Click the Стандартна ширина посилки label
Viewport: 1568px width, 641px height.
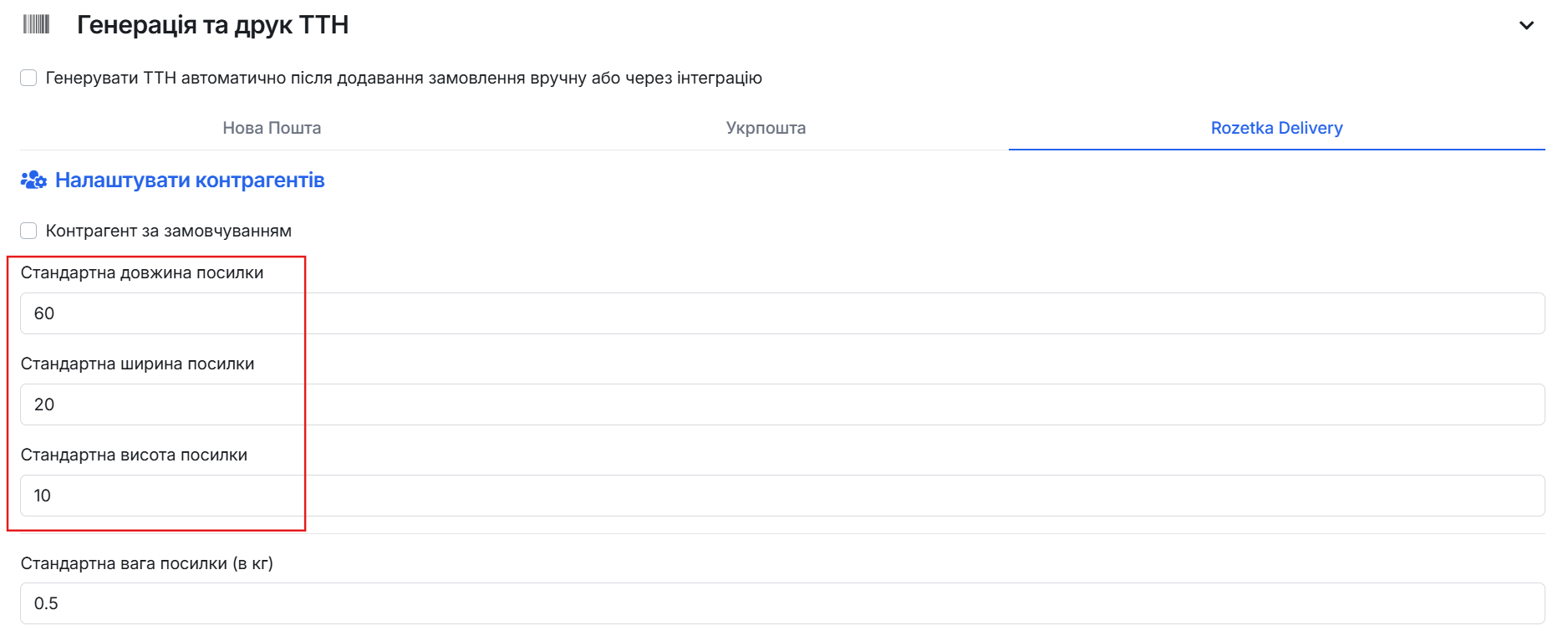pyautogui.click(x=138, y=364)
